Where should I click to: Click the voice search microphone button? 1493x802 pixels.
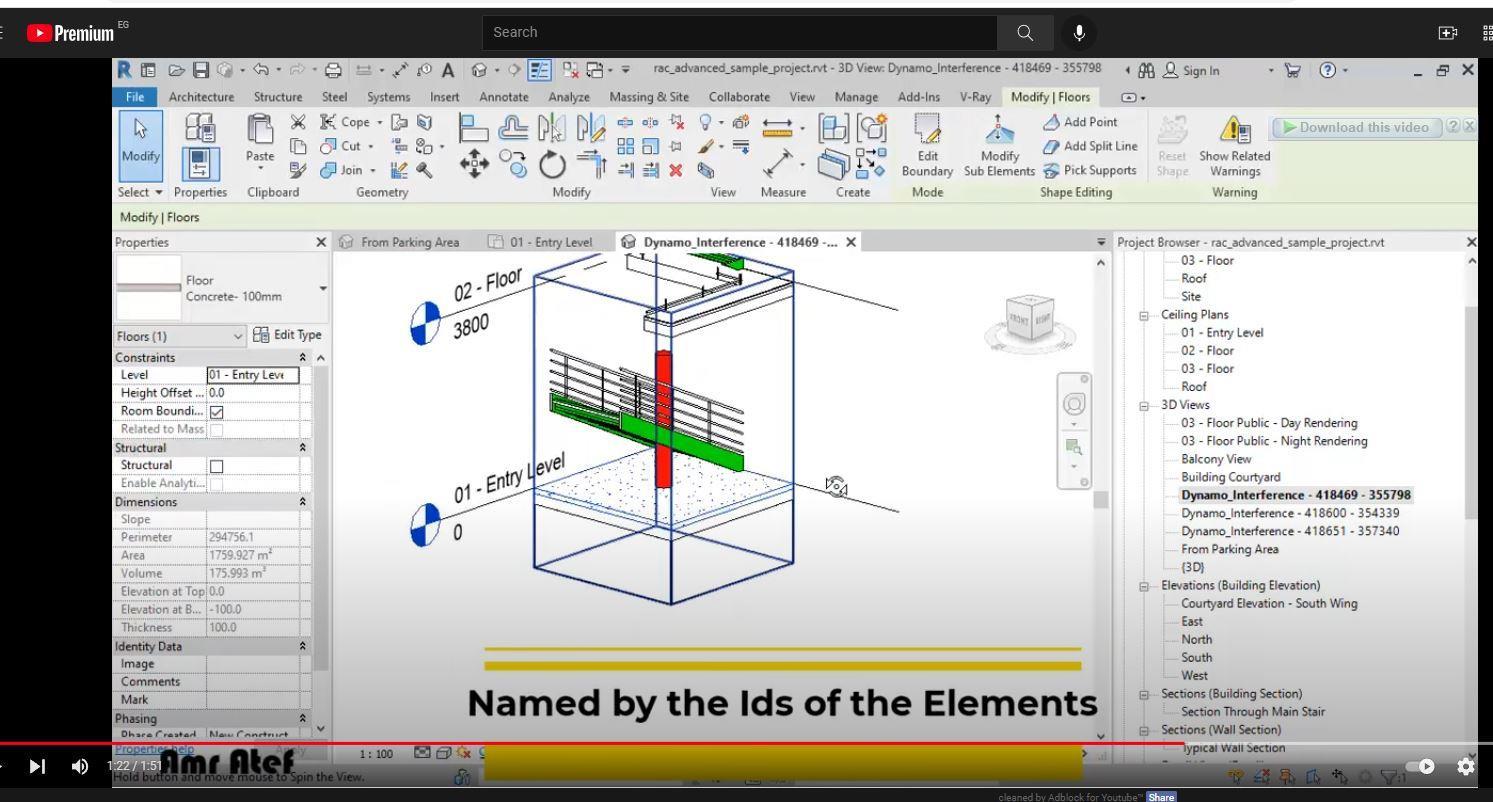point(1079,33)
